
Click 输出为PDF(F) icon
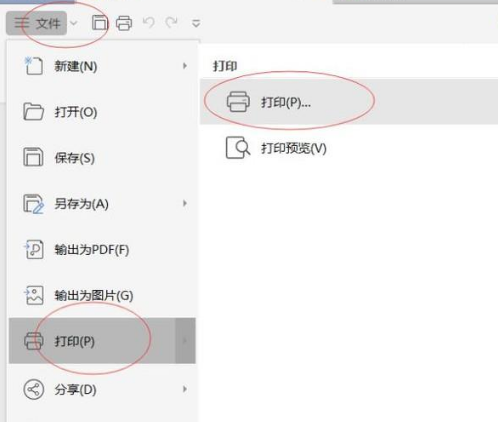pyautogui.click(x=33, y=249)
